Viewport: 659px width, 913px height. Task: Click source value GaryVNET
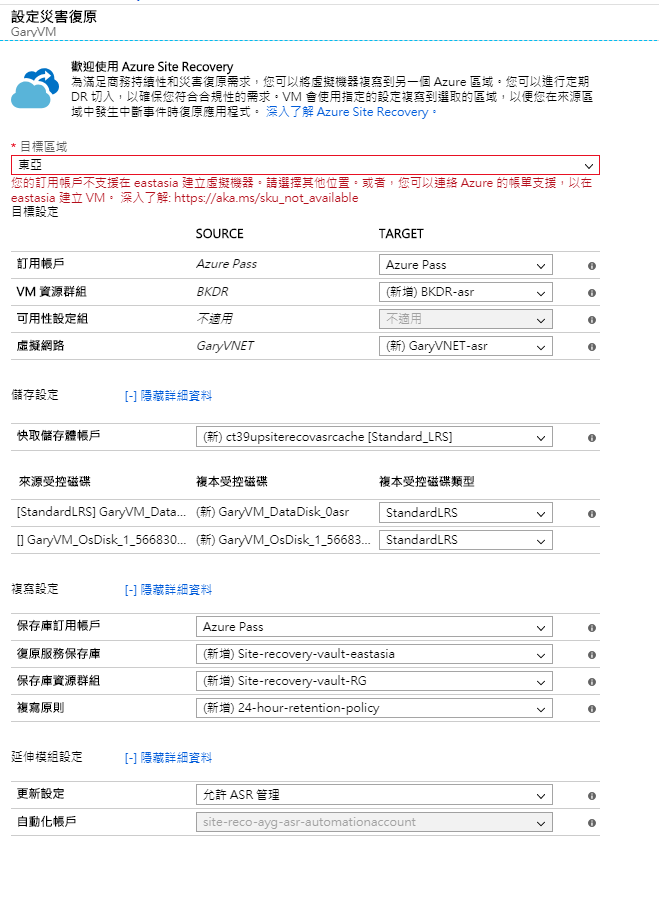pos(225,346)
